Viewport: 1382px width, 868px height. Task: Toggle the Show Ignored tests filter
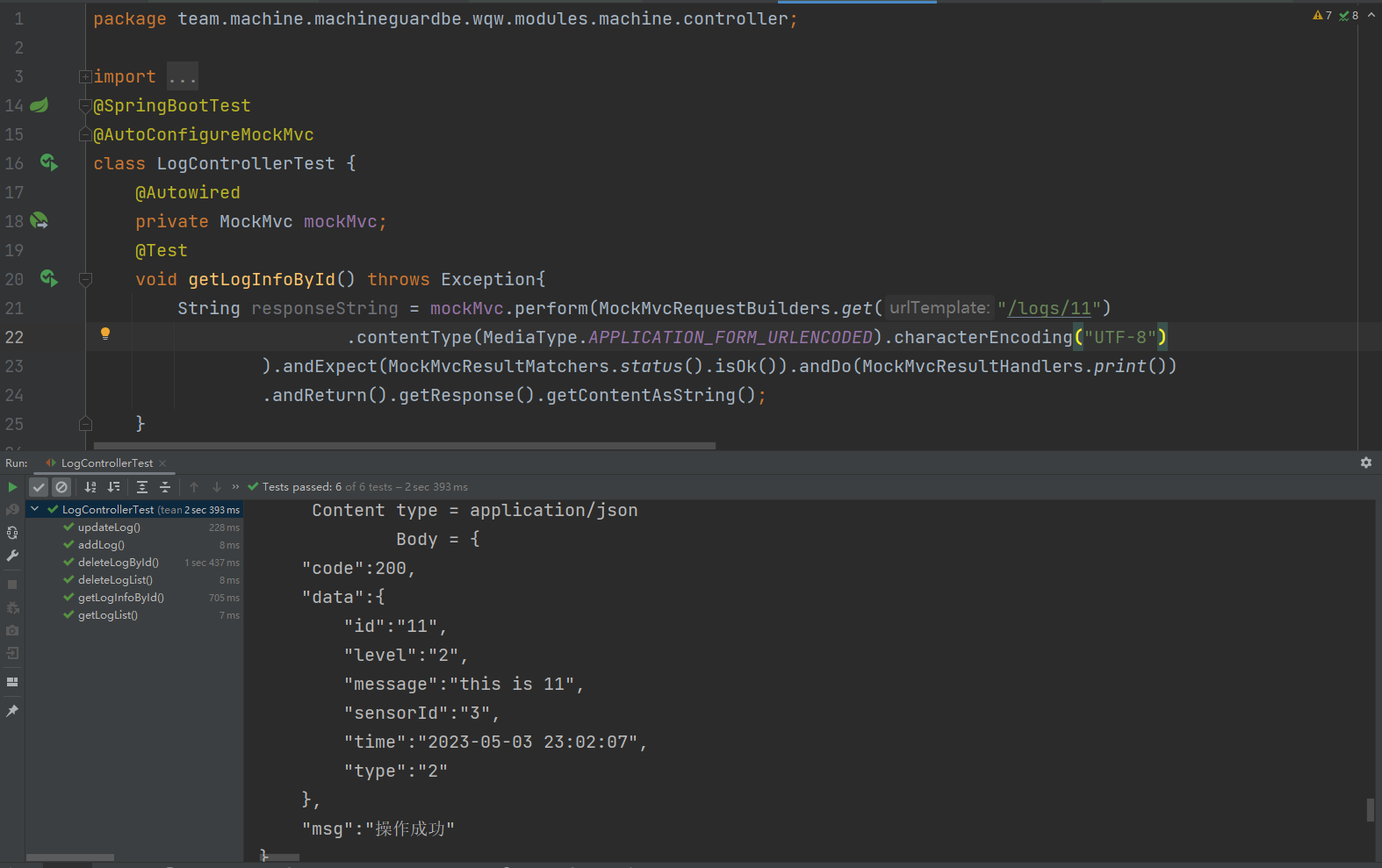pyautogui.click(x=61, y=487)
